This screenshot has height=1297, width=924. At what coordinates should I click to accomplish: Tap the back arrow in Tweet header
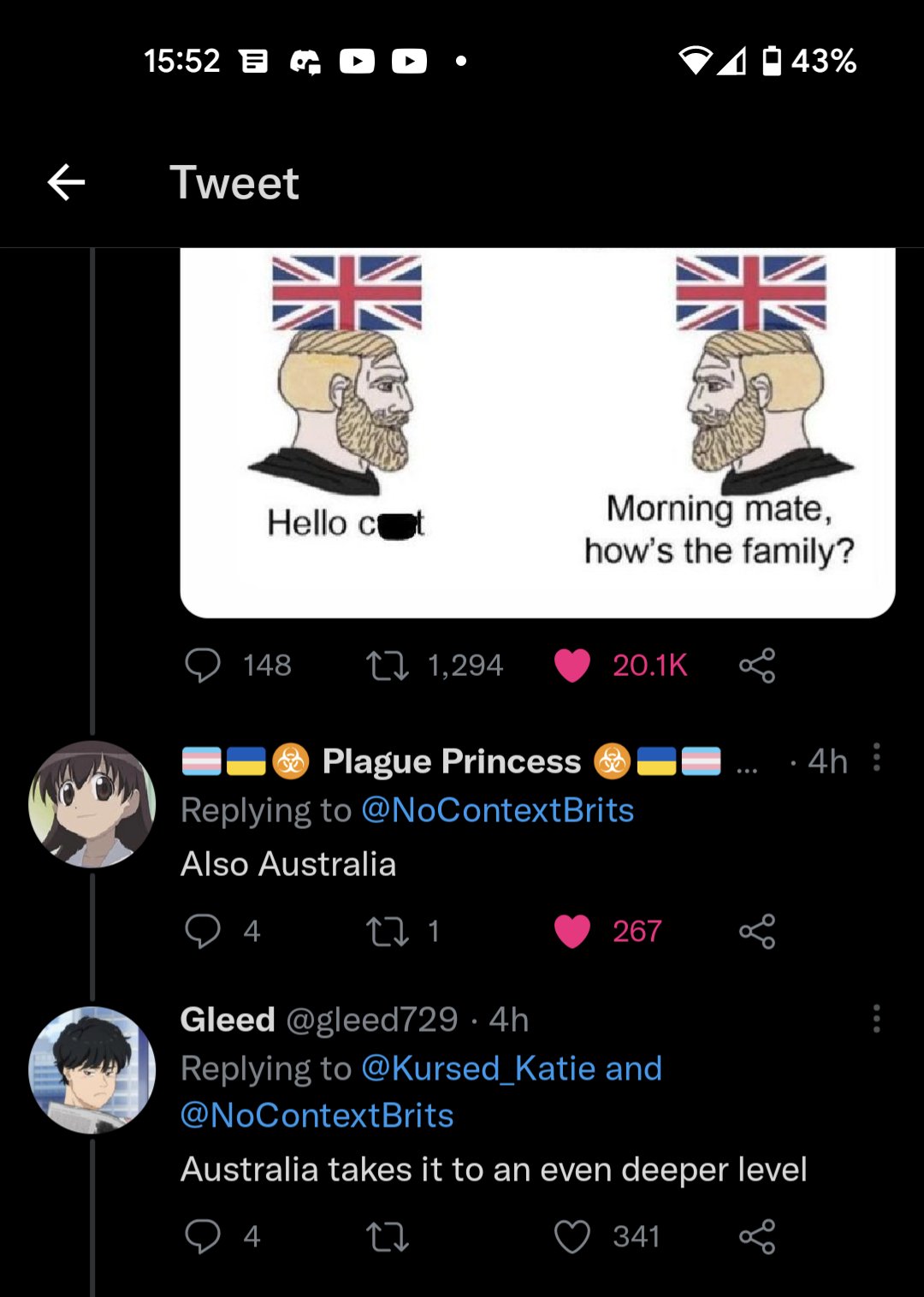66,182
